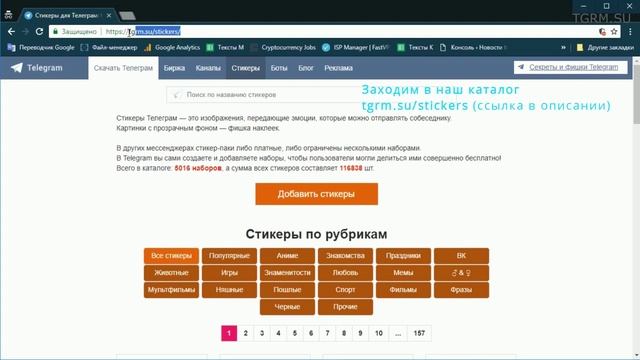Open Консоль Новости bookmark
This screenshot has height=360, width=640.
point(473,47)
